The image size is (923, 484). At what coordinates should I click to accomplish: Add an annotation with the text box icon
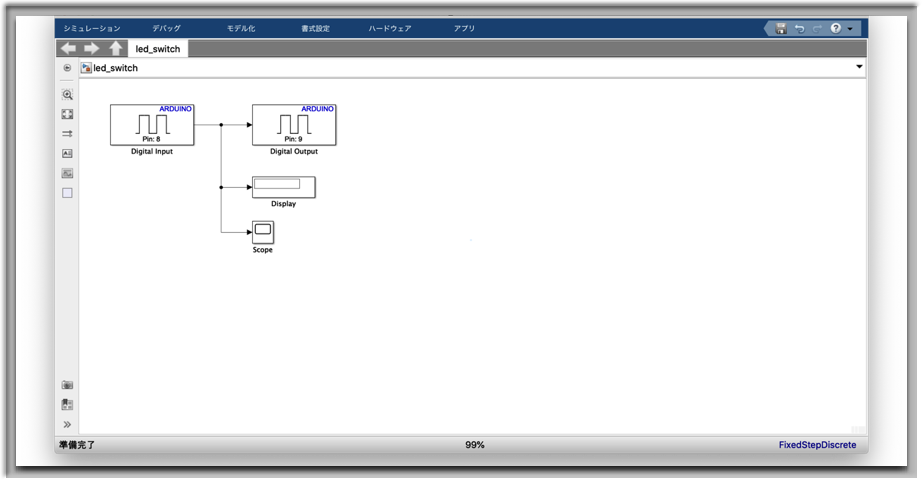point(67,153)
